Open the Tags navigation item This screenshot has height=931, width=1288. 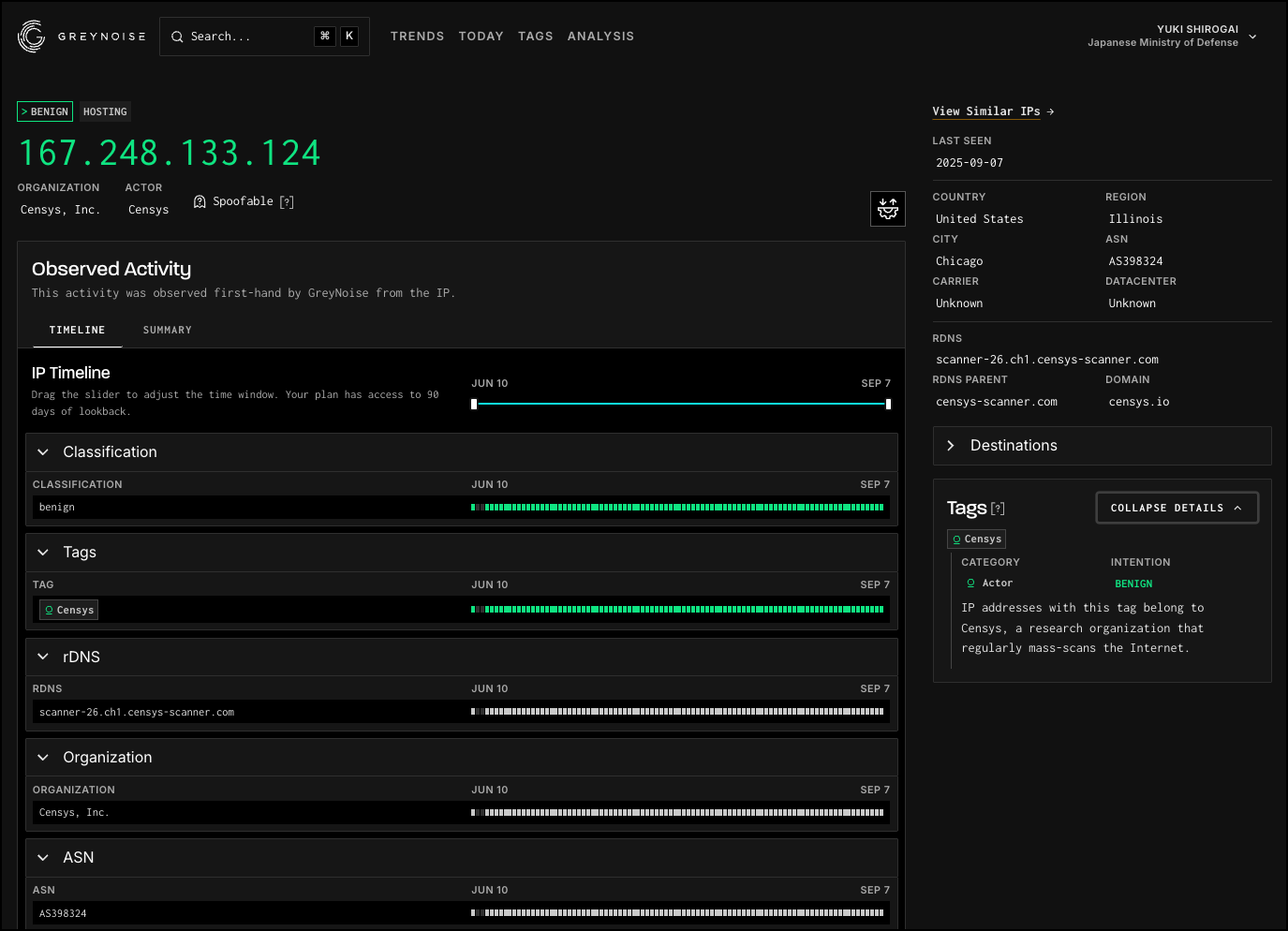point(535,37)
